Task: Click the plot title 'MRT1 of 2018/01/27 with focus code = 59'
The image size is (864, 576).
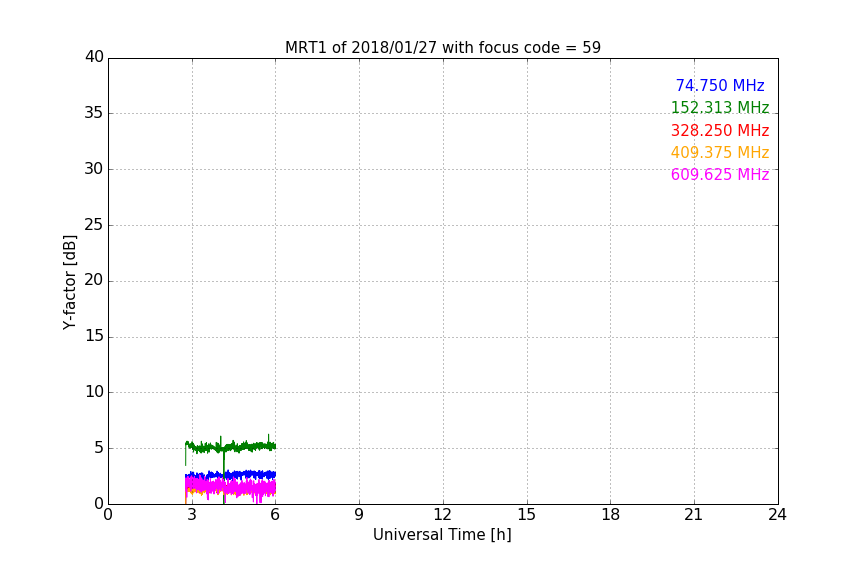Action: 442,48
